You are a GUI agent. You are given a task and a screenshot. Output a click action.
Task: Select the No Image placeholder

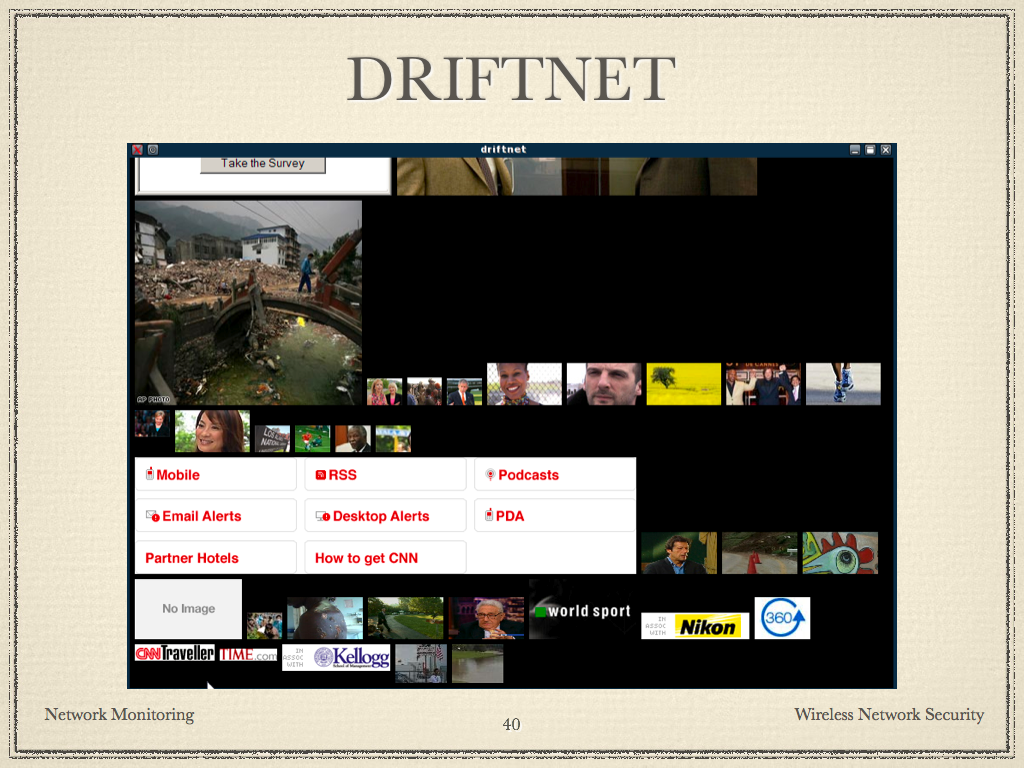(x=188, y=608)
